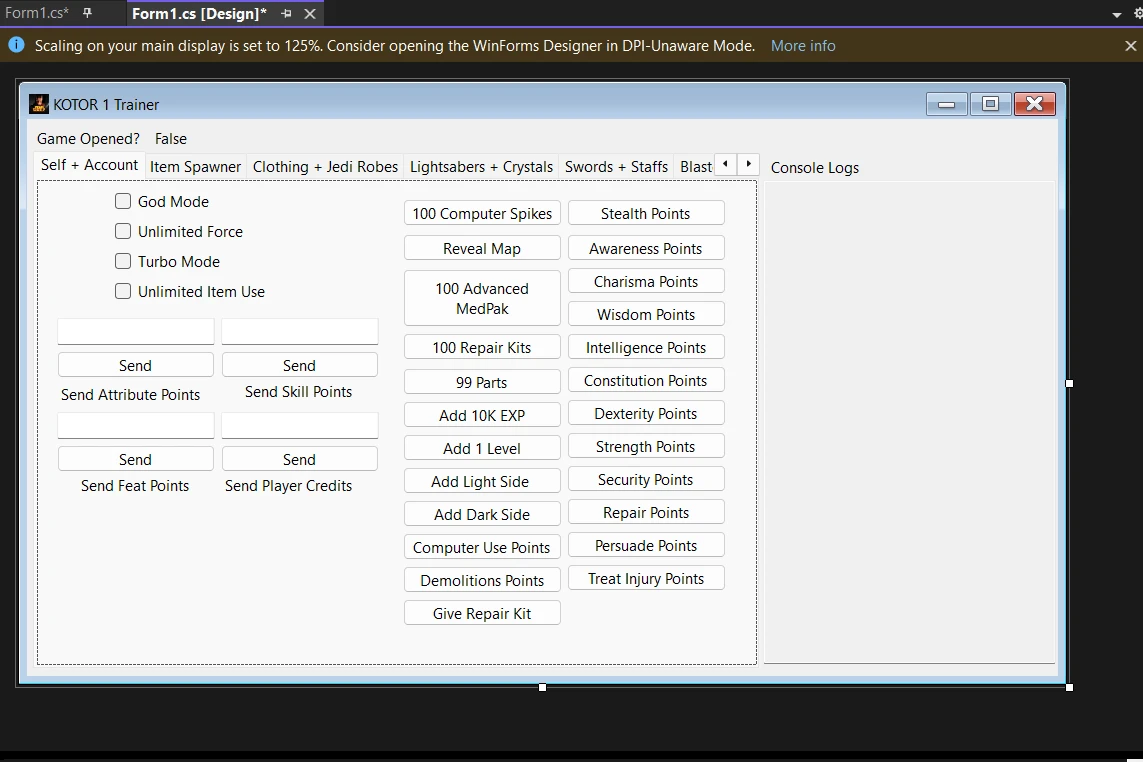
Task: Check the Turbo Mode option
Action: tap(123, 261)
